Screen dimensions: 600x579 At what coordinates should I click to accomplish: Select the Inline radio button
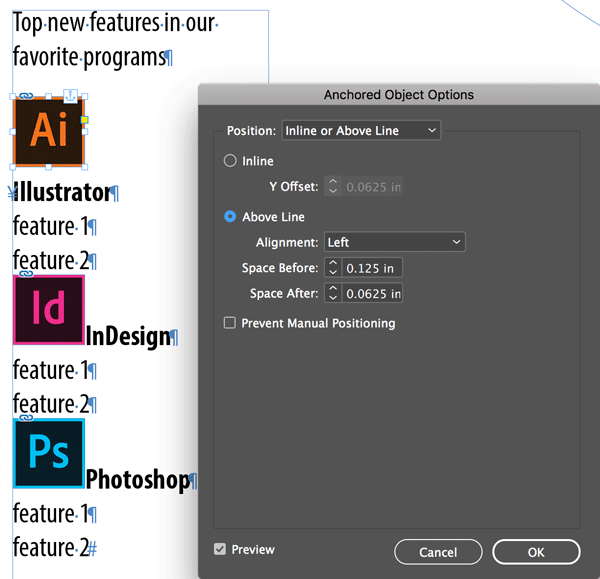(x=230, y=161)
